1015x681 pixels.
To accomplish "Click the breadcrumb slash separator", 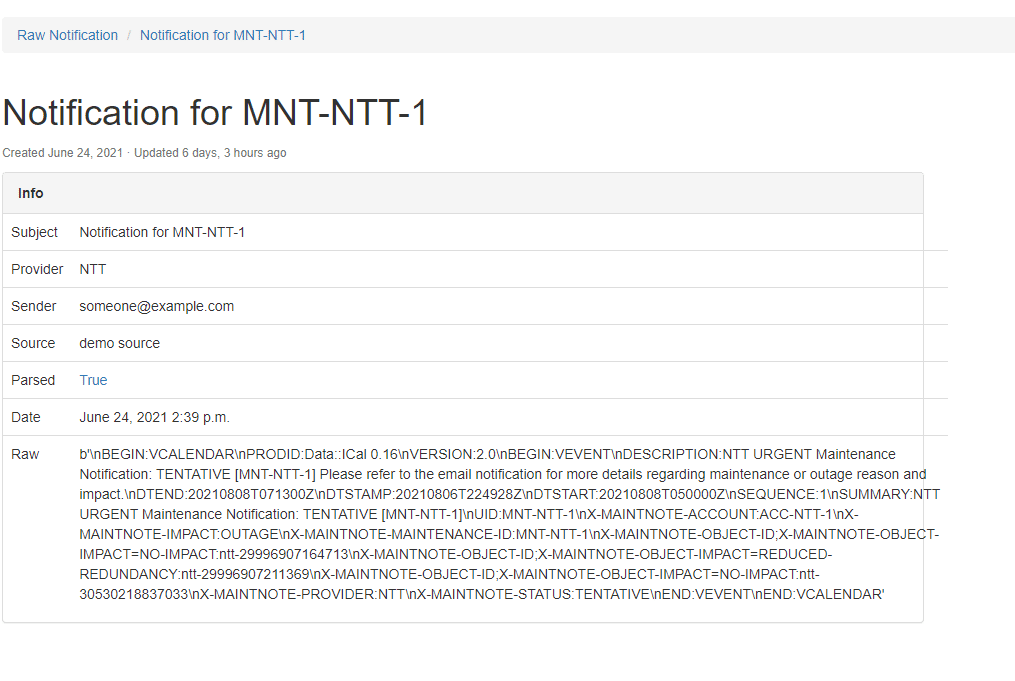I will click(129, 35).
